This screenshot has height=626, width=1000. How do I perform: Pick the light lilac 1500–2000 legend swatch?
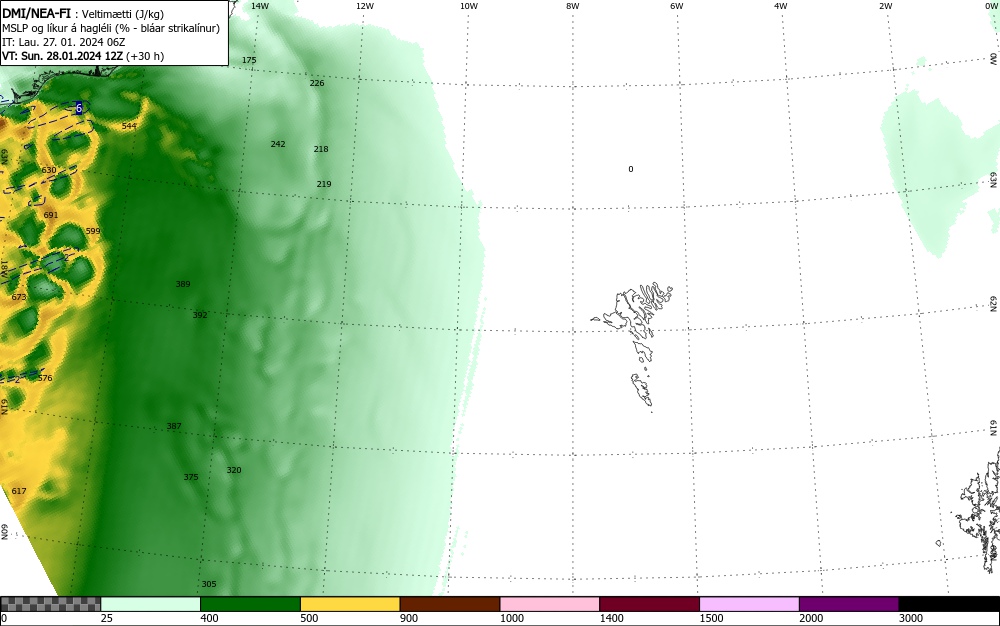[x=749, y=604]
